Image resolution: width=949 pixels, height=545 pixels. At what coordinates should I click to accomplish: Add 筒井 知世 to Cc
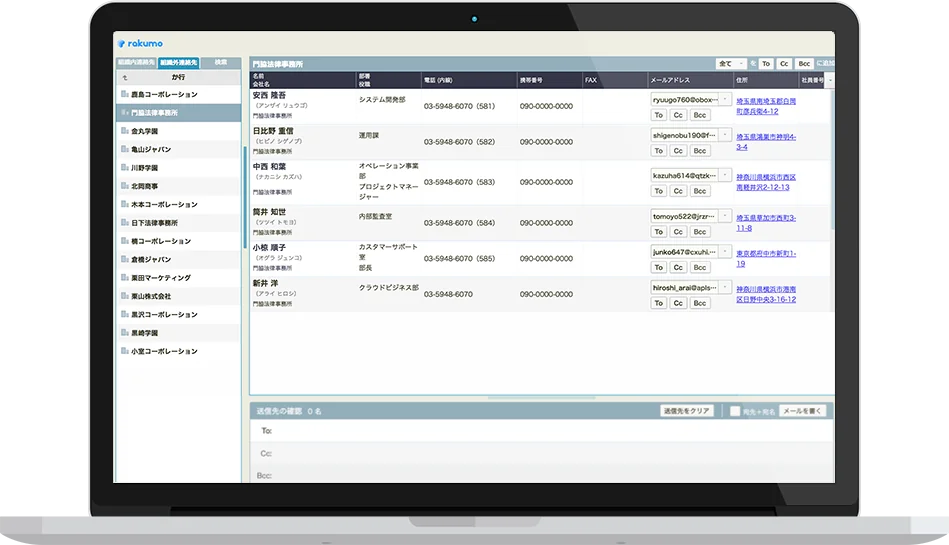(678, 232)
